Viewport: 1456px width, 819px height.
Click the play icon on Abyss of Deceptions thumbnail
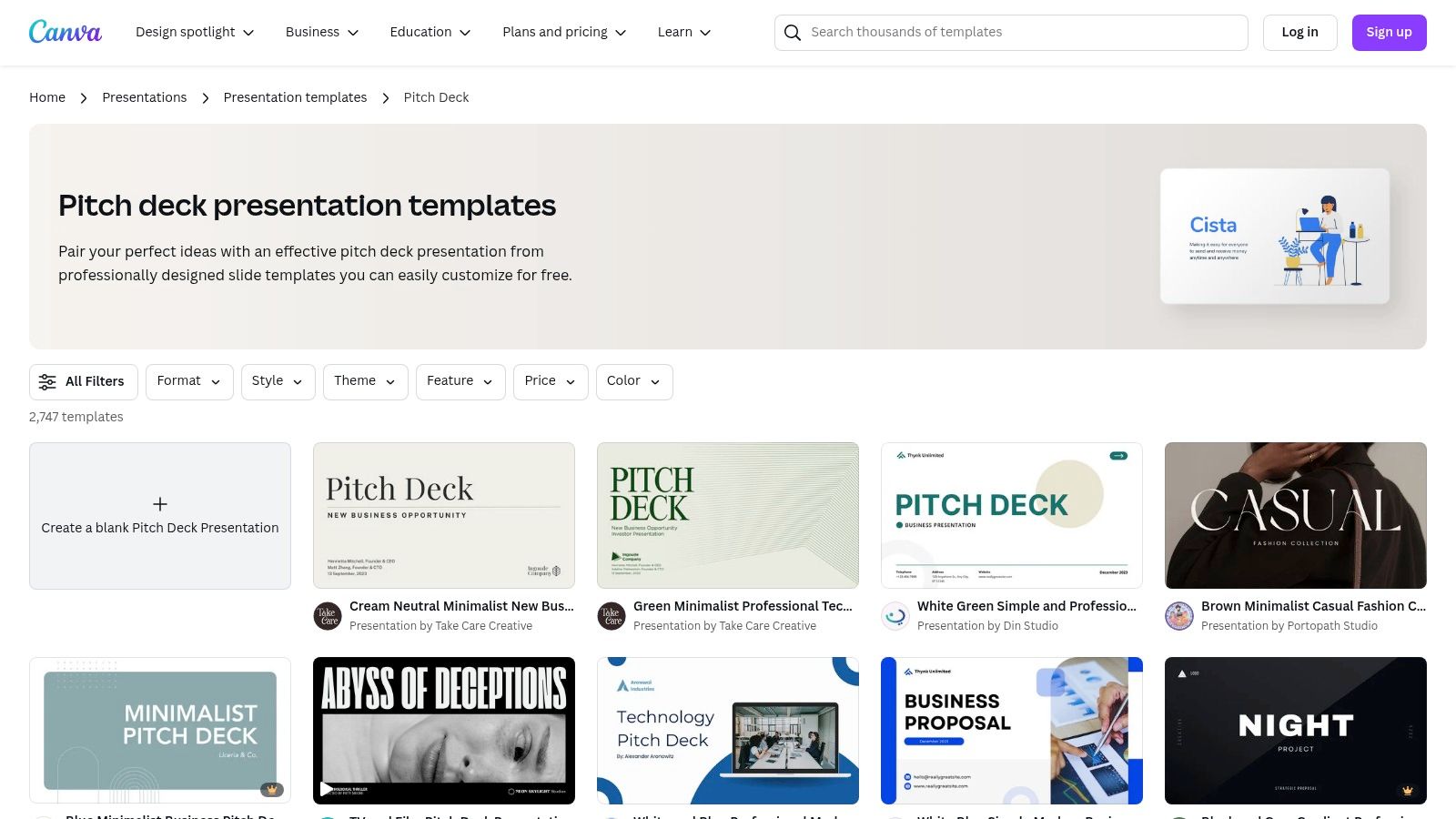pos(326,789)
